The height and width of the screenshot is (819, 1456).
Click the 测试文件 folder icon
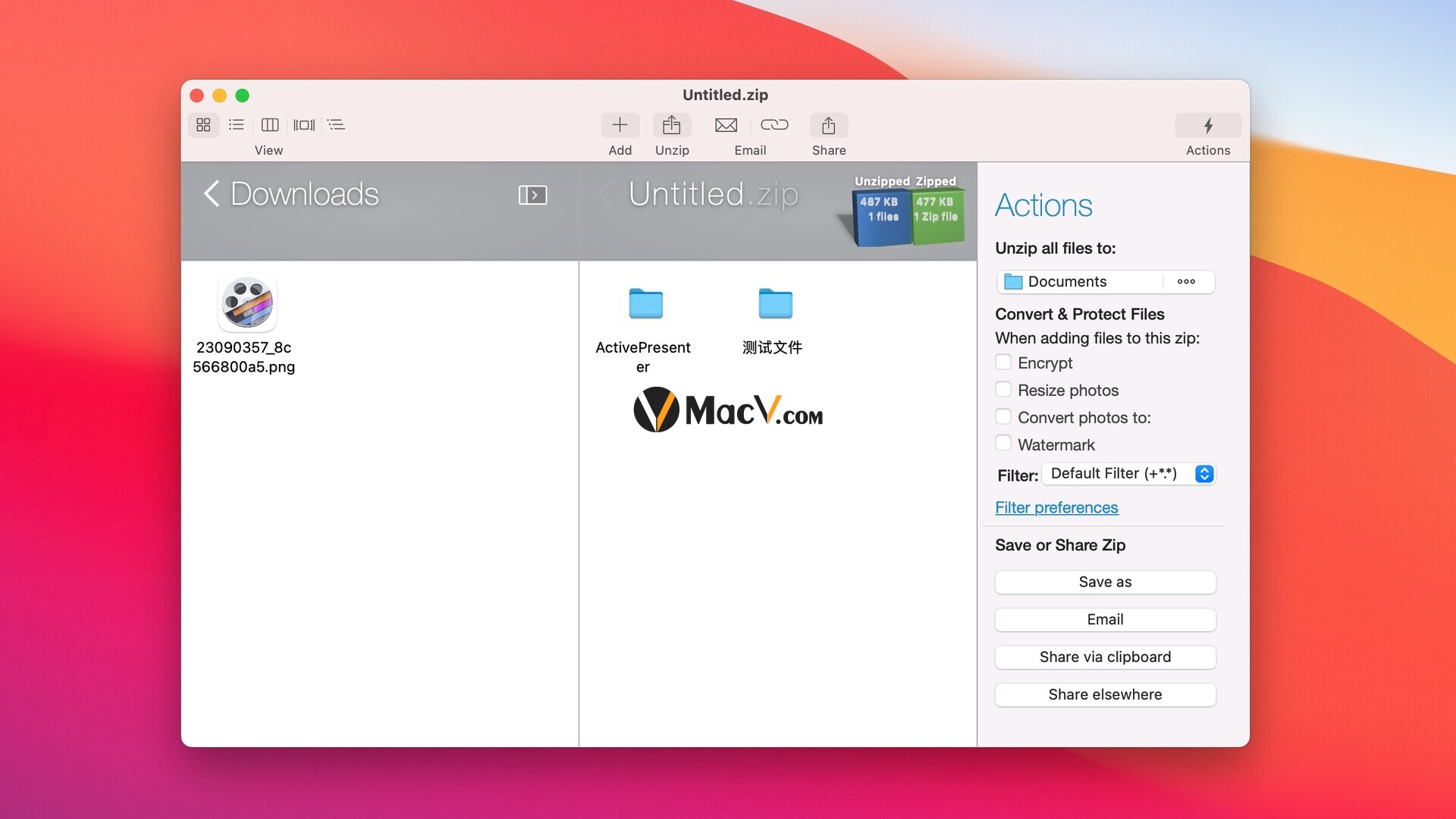(775, 303)
